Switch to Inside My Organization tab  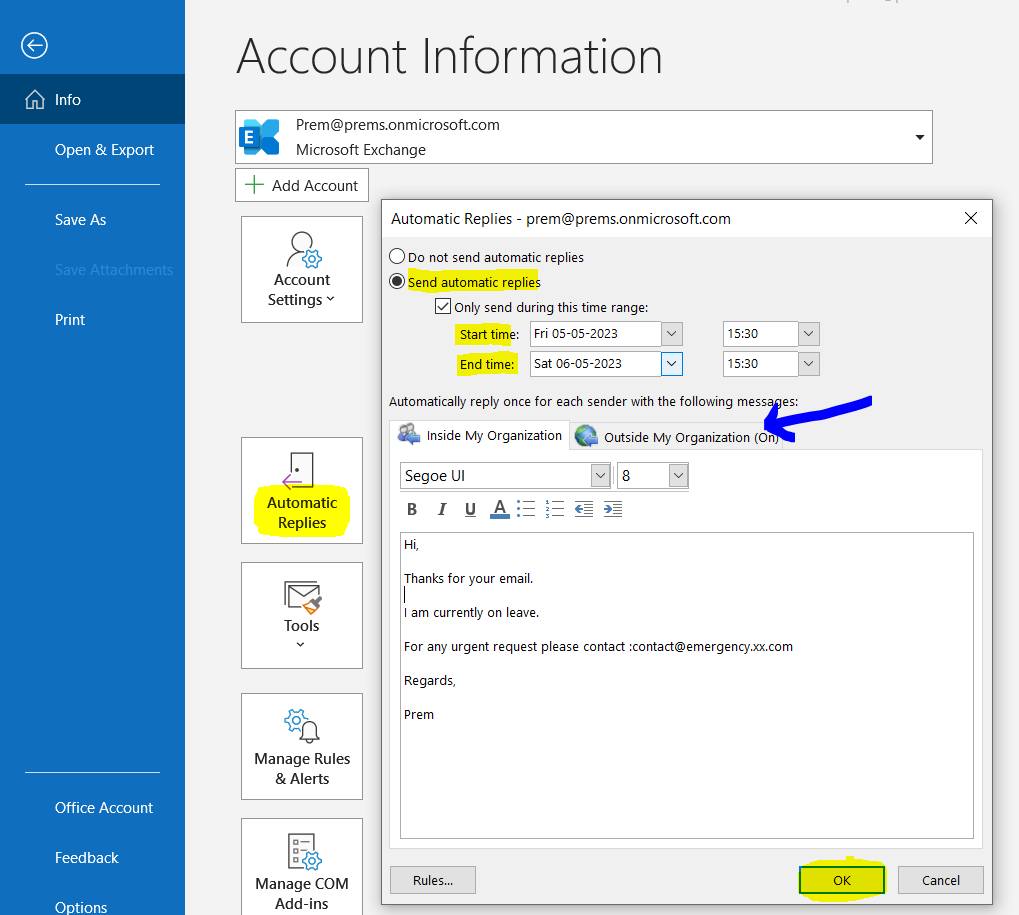pos(480,435)
